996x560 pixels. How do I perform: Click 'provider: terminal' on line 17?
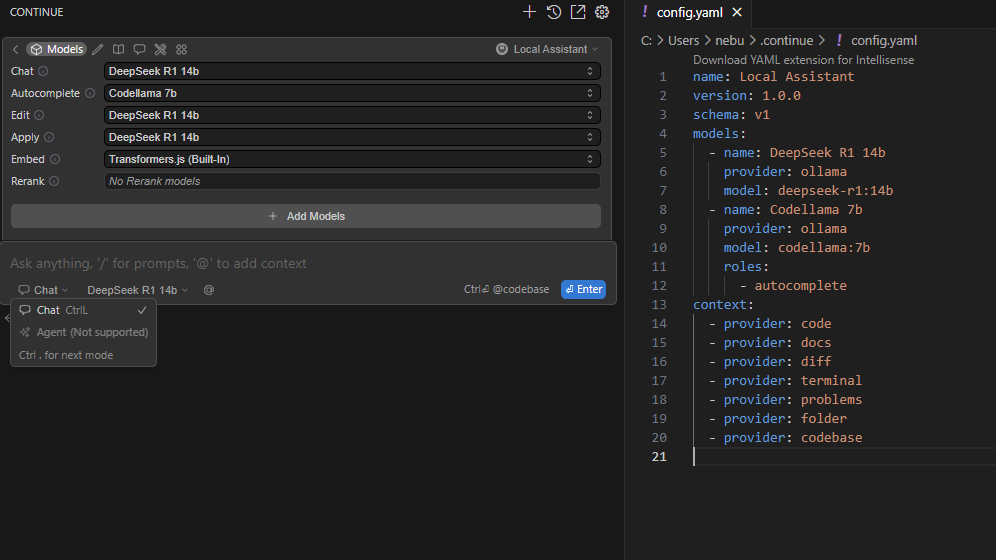point(793,381)
